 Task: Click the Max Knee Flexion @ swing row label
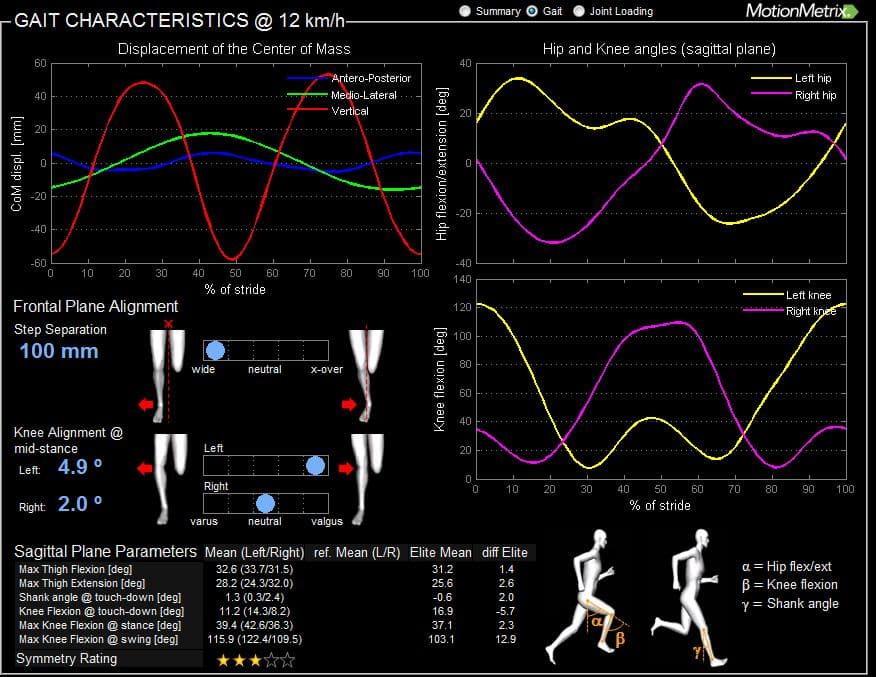98,639
